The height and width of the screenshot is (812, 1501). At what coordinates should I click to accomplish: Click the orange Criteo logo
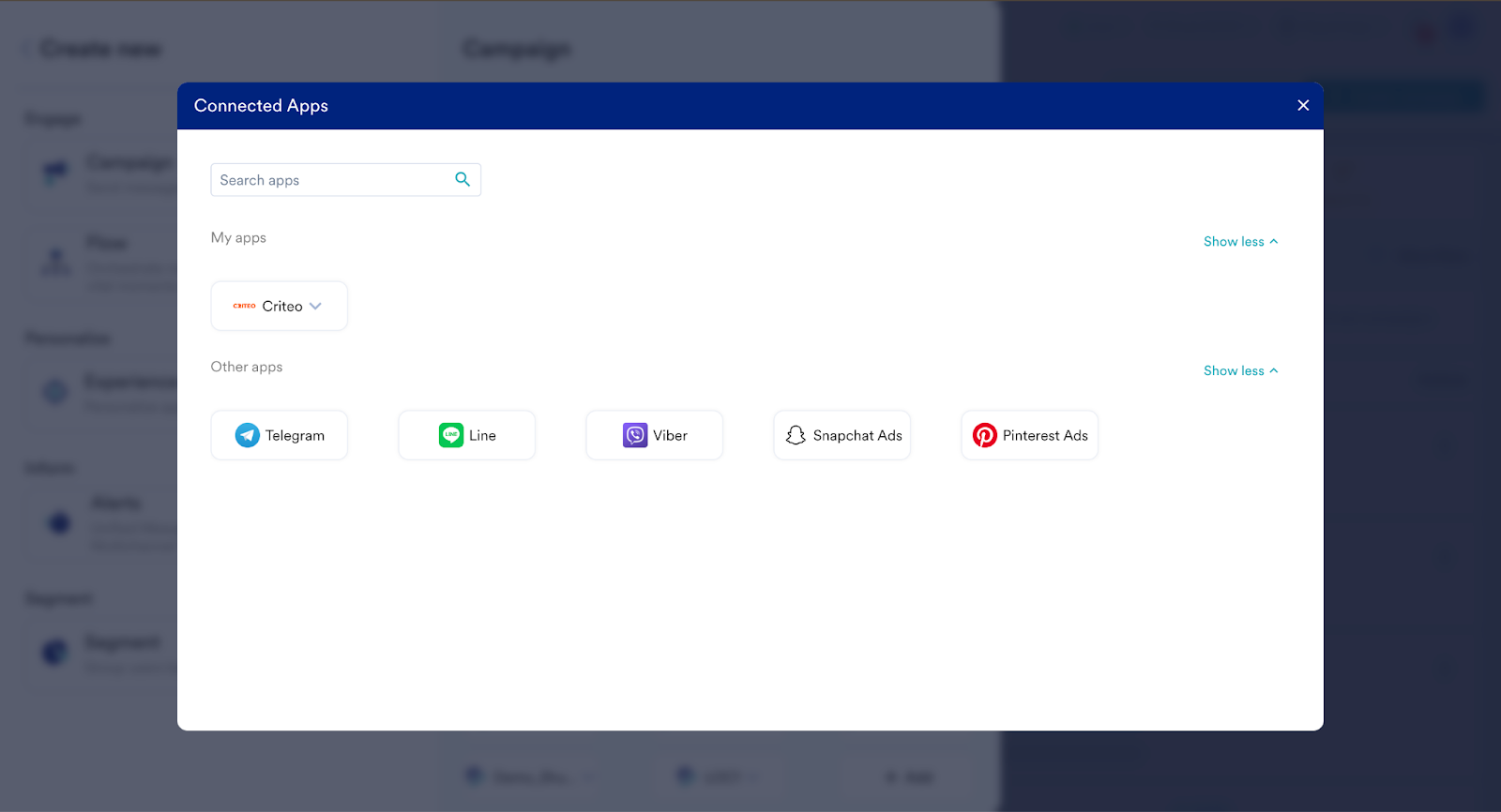pos(244,306)
